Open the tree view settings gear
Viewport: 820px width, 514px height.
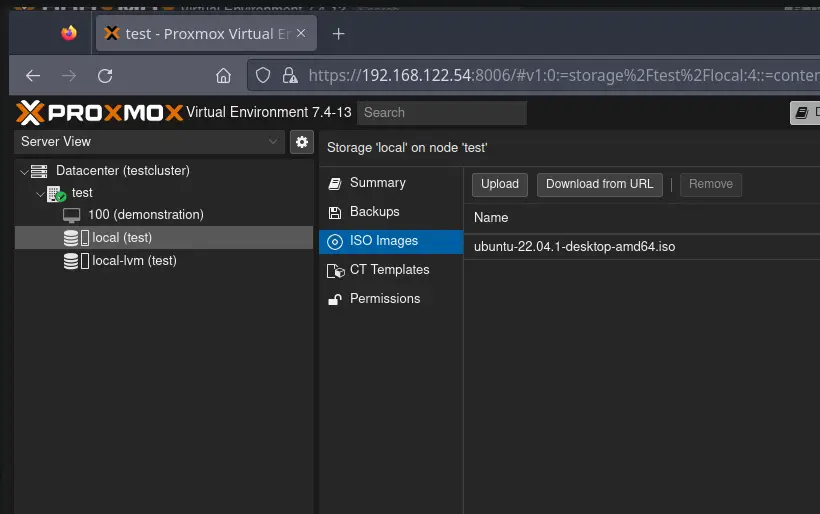(302, 142)
